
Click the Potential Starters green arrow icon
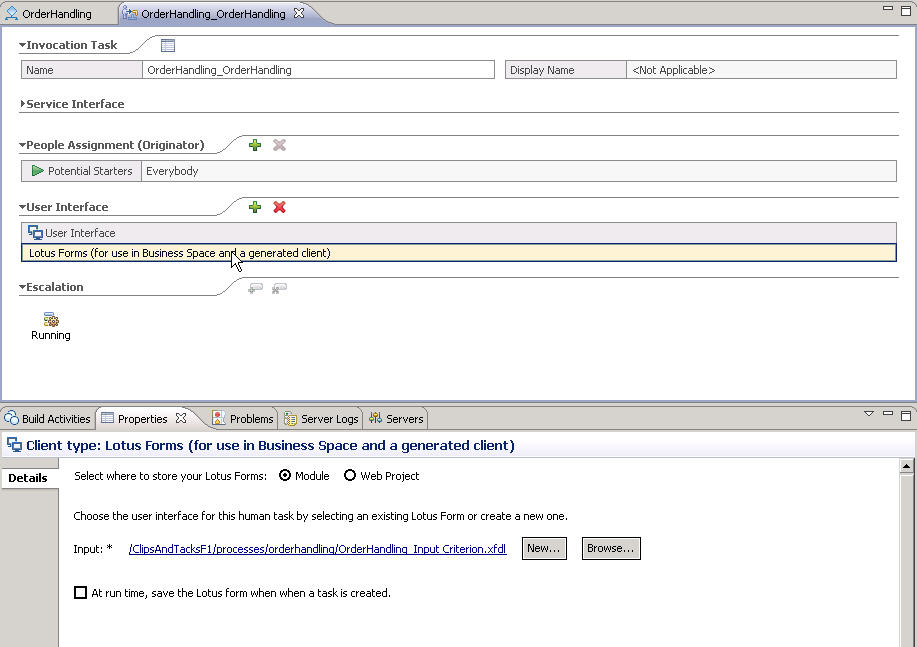point(37,171)
